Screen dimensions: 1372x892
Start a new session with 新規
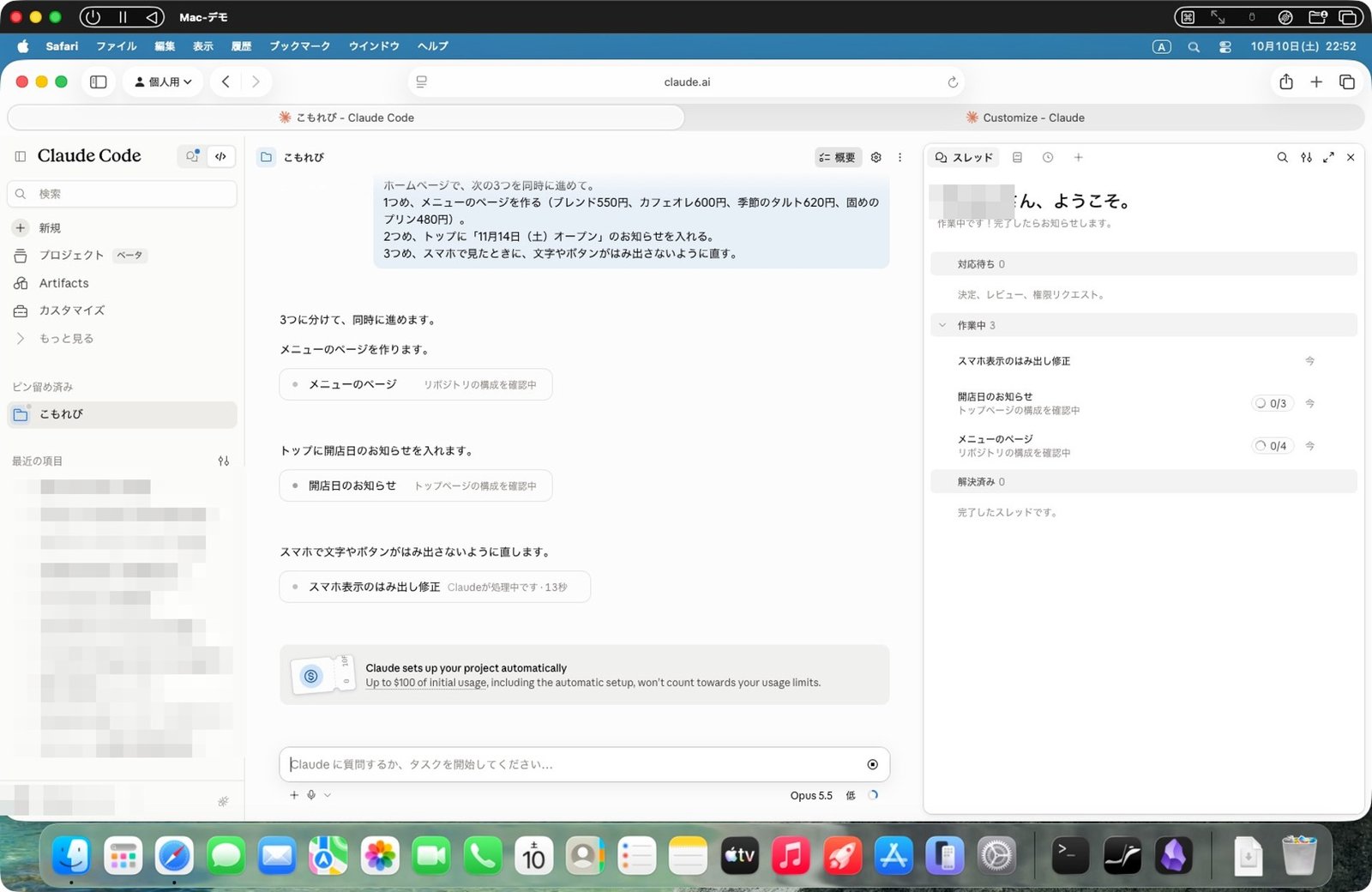[x=122, y=228]
